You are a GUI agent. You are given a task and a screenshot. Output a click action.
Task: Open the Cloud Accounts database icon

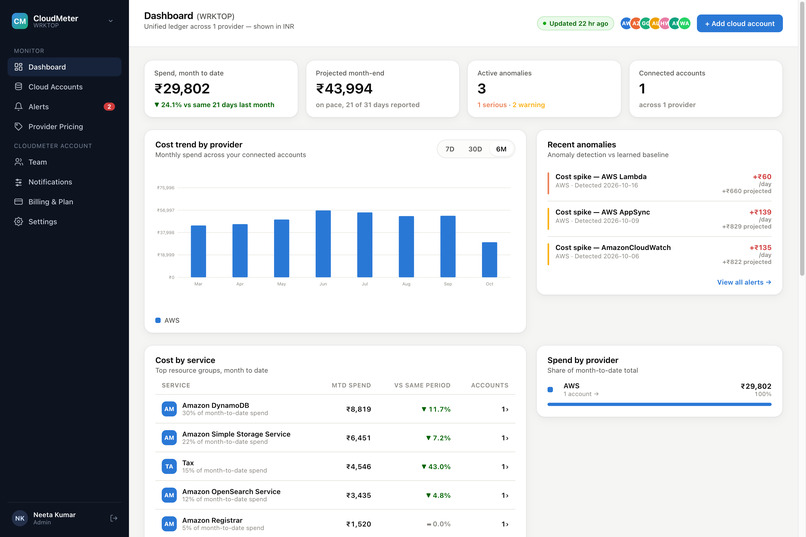19,87
